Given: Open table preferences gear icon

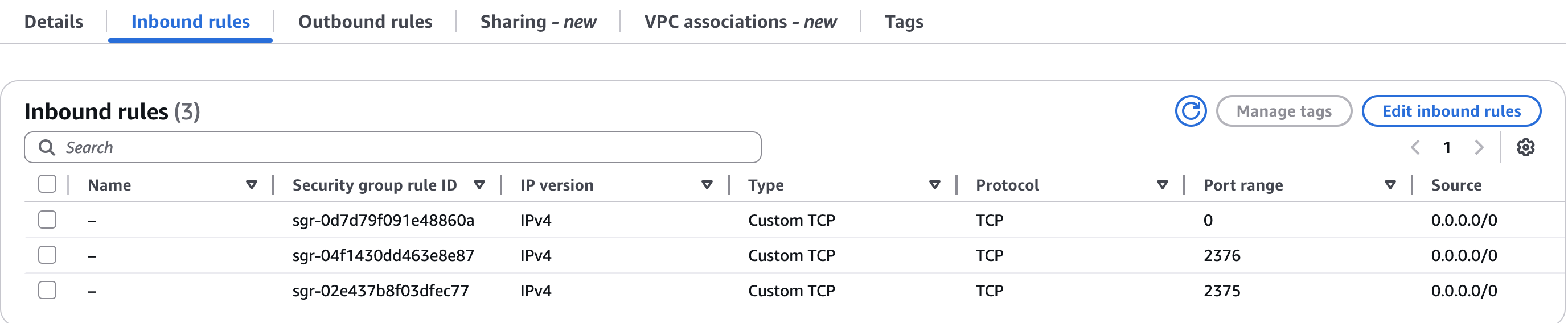Looking at the screenshot, I should 1525,147.
